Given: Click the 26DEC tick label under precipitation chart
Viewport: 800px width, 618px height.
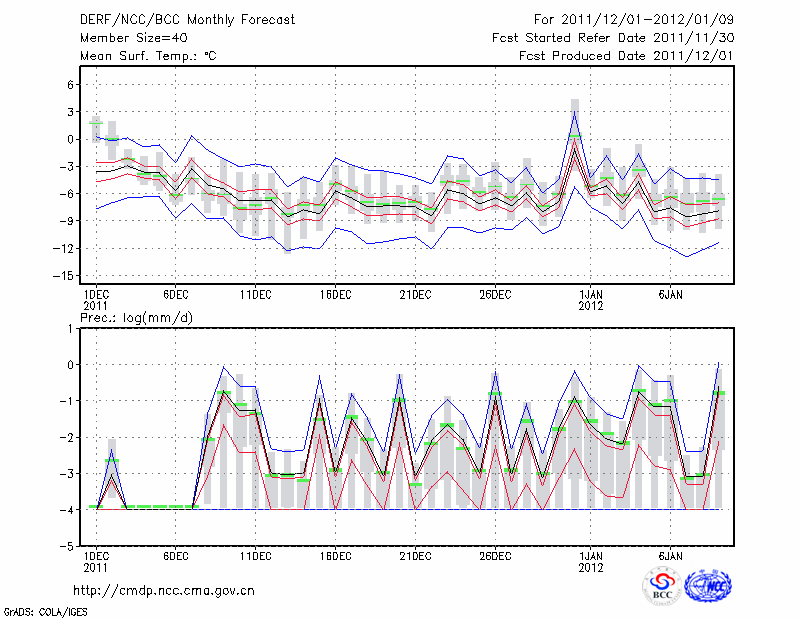Looking at the screenshot, I should click(495, 555).
